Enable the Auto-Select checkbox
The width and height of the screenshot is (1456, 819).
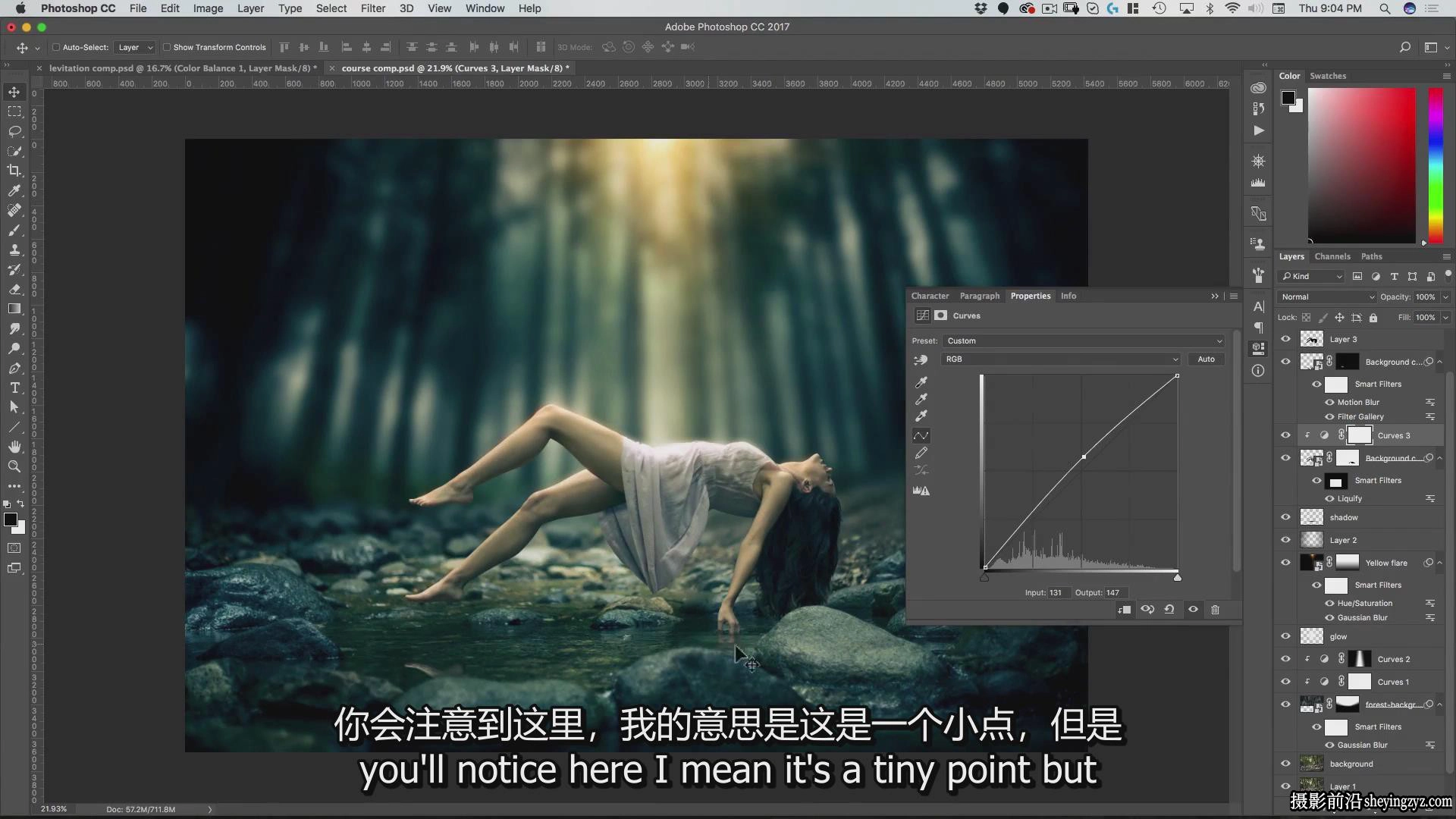coord(56,47)
